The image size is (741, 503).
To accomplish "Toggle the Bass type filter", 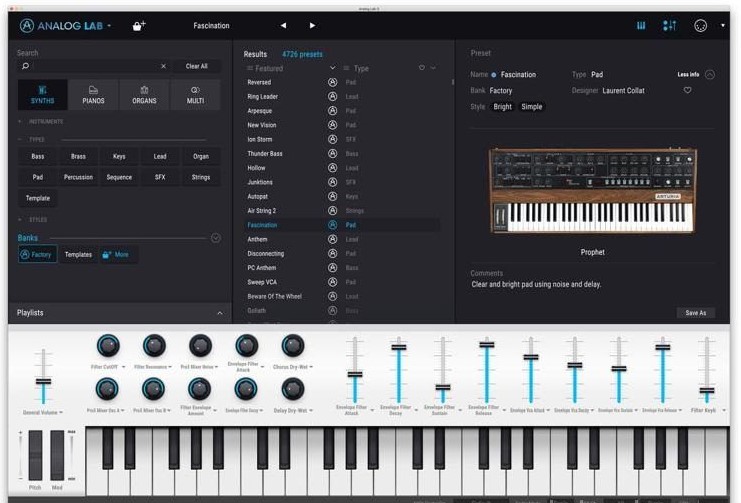I will [x=38, y=156].
